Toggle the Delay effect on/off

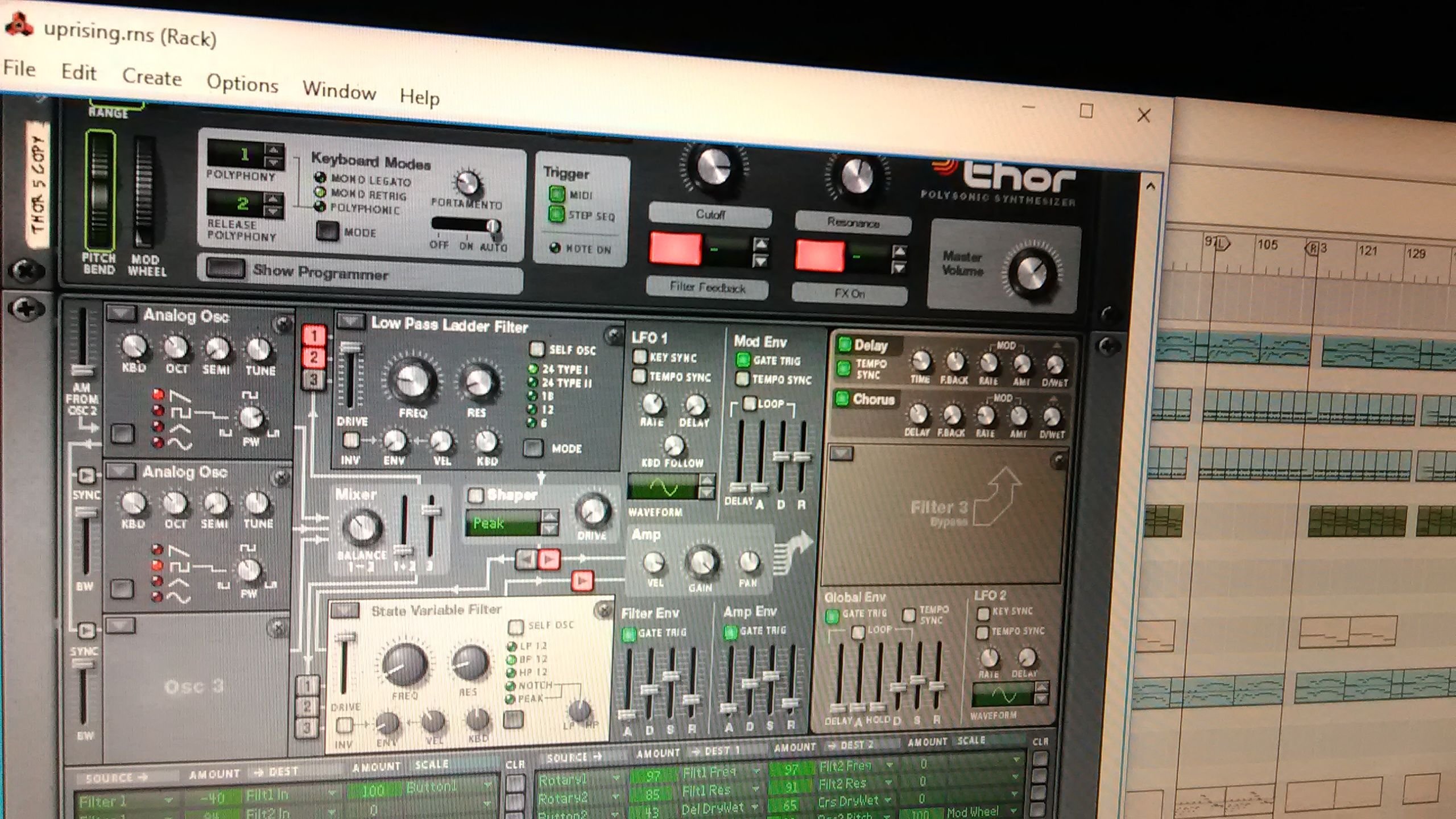click(x=845, y=344)
